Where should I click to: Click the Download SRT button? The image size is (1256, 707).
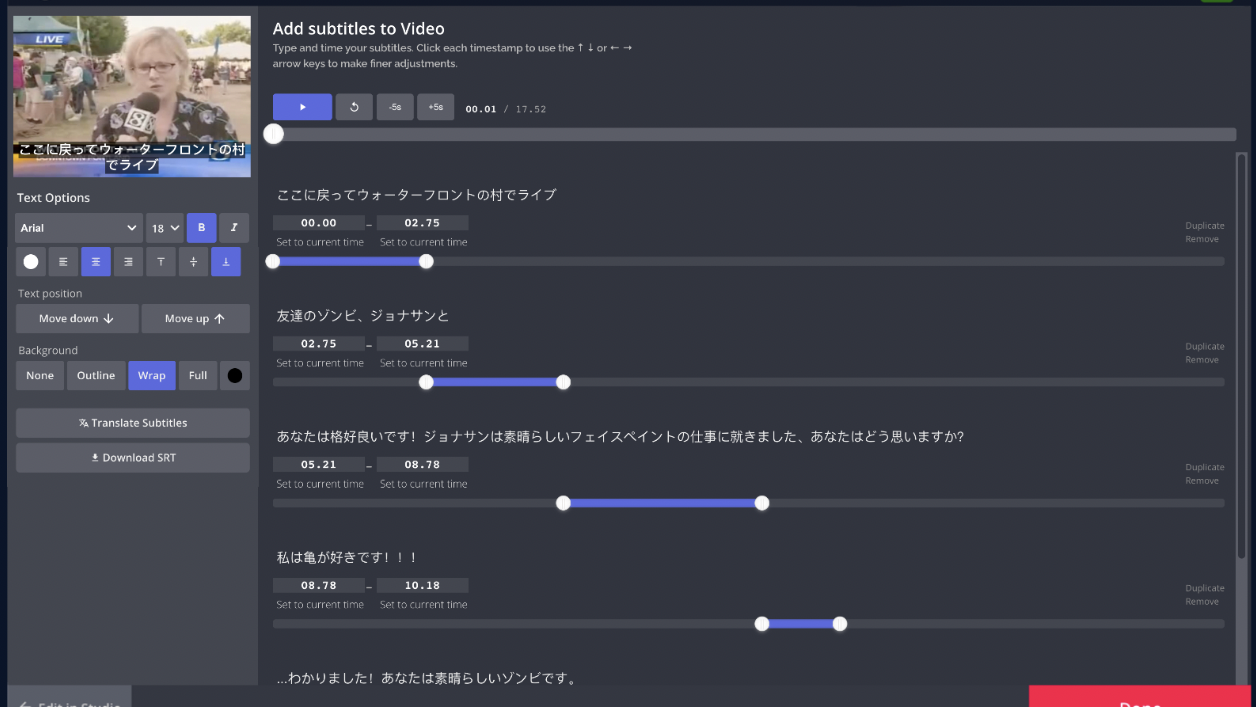click(x=133, y=458)
